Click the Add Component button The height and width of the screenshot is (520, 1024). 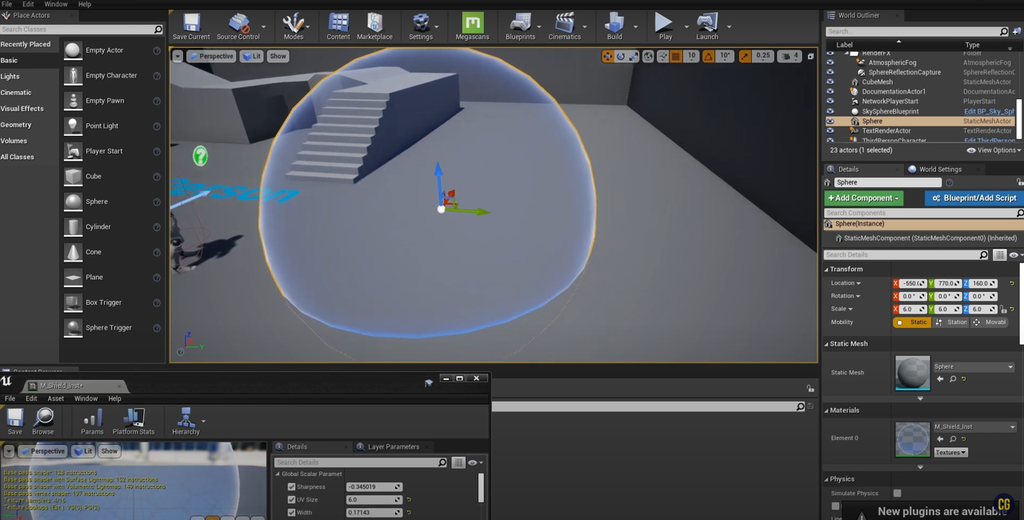point(863,198)
